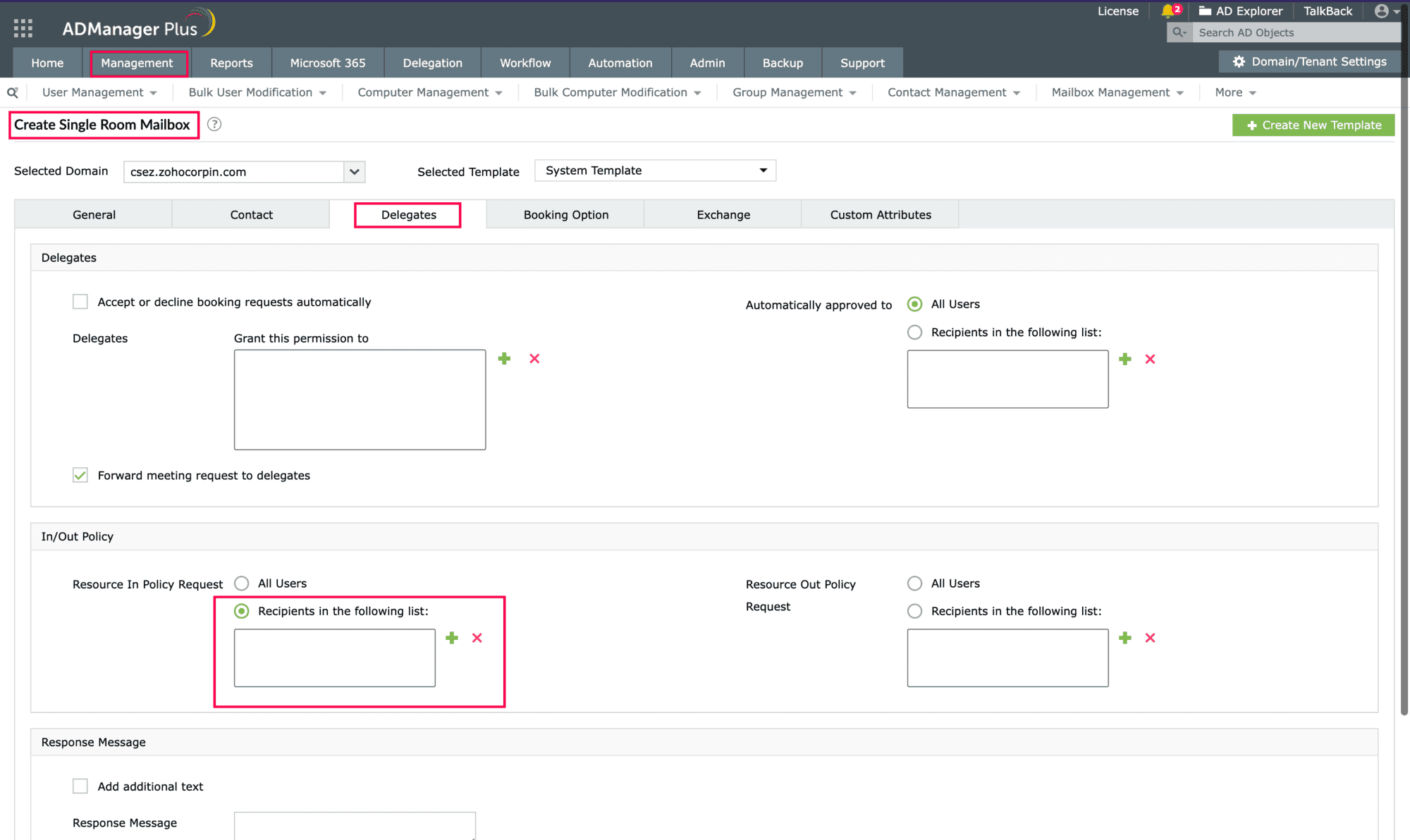Image resolution: width=1410 pixels, height=840 pixels.
Task: Enable accept or decline booking requests automatically
Action: click(80, 302)
